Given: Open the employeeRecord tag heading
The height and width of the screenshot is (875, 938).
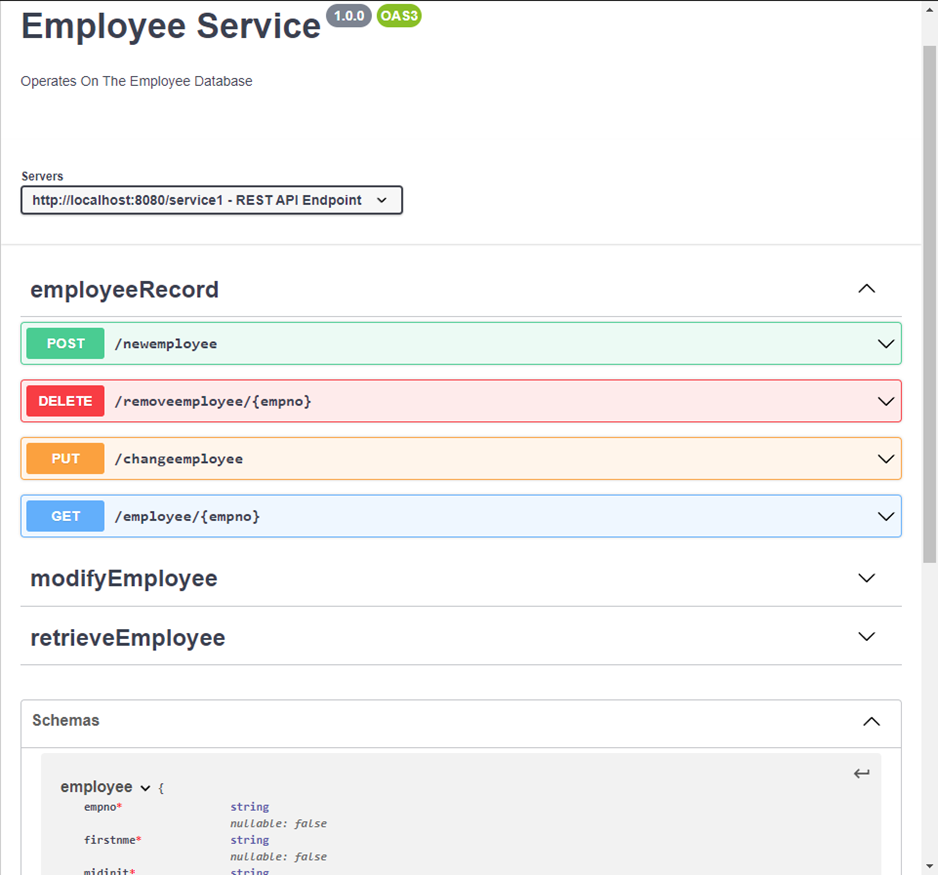Looking at the screenshot, I should click(x=124, y=289).
